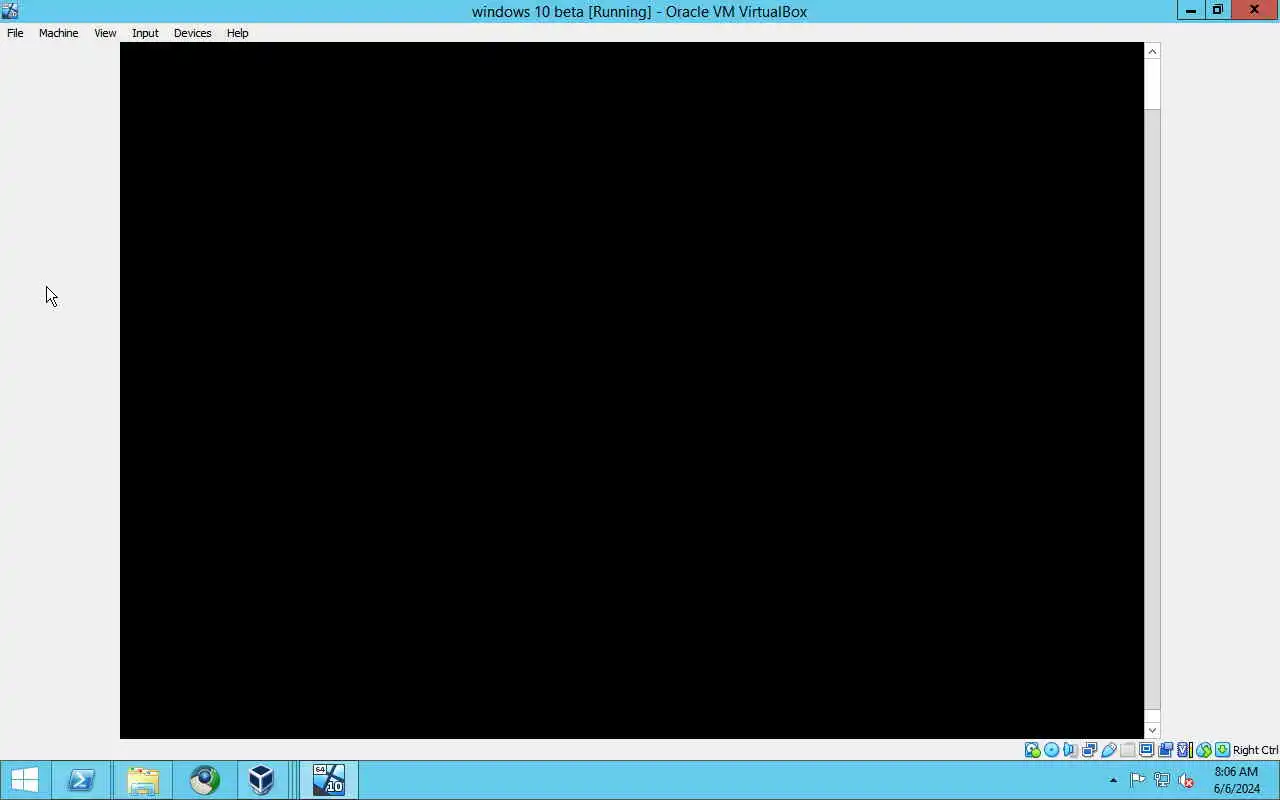Viewport: 1280px width, 800px height.
Task: Close the VirtualBox VM window
Action: [x=1254, y=10]
